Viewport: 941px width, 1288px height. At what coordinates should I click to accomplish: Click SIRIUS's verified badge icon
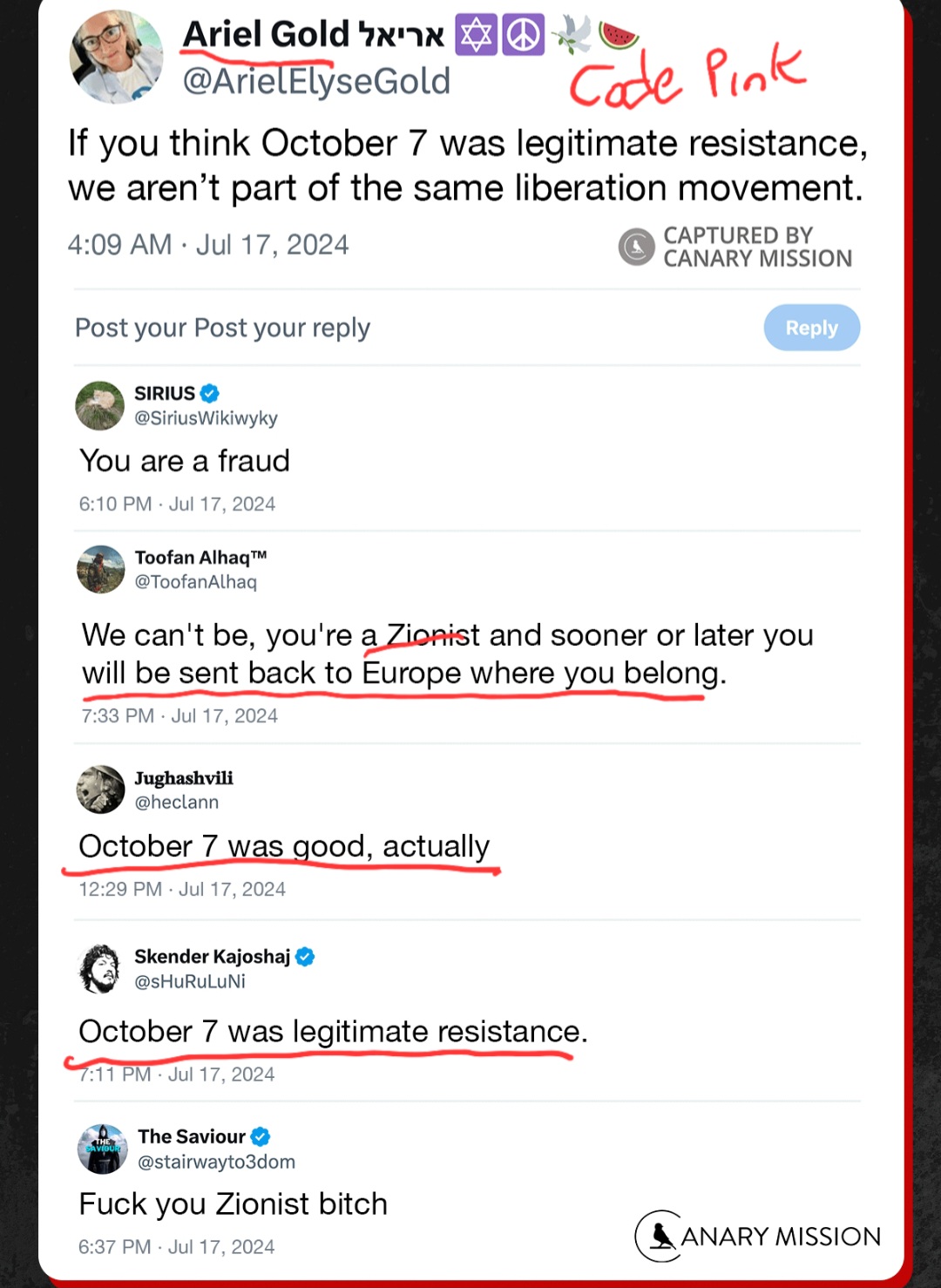(210, 393)
